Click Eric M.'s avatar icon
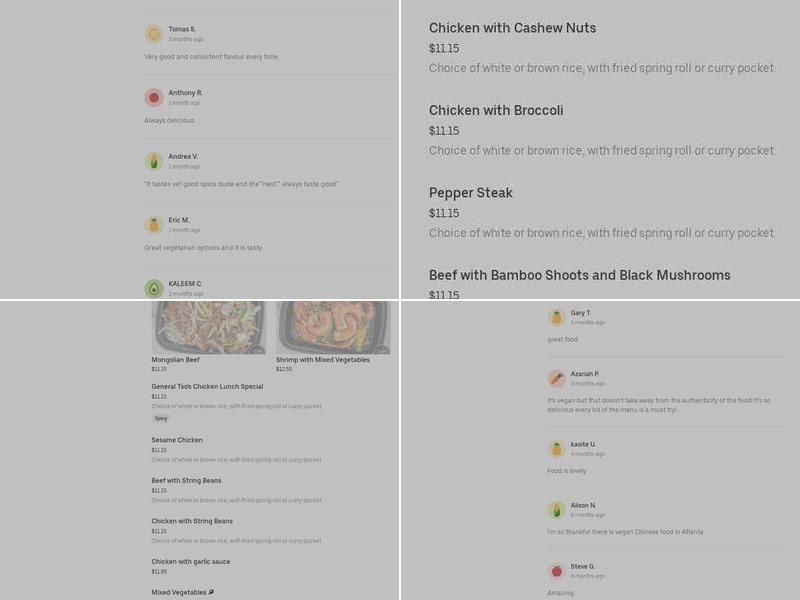The height and width of the screenshot is (600, 800). click(x=153, y=222)
